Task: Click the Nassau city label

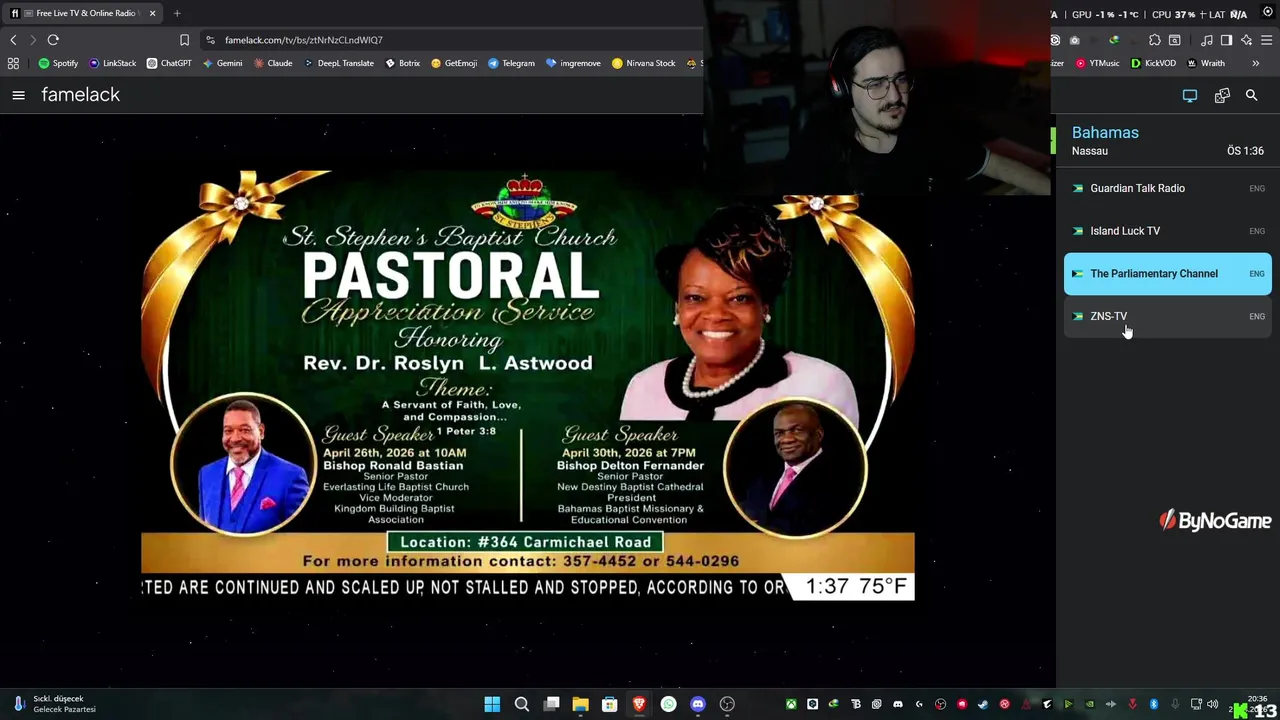Action: (x=1089, y=151)
